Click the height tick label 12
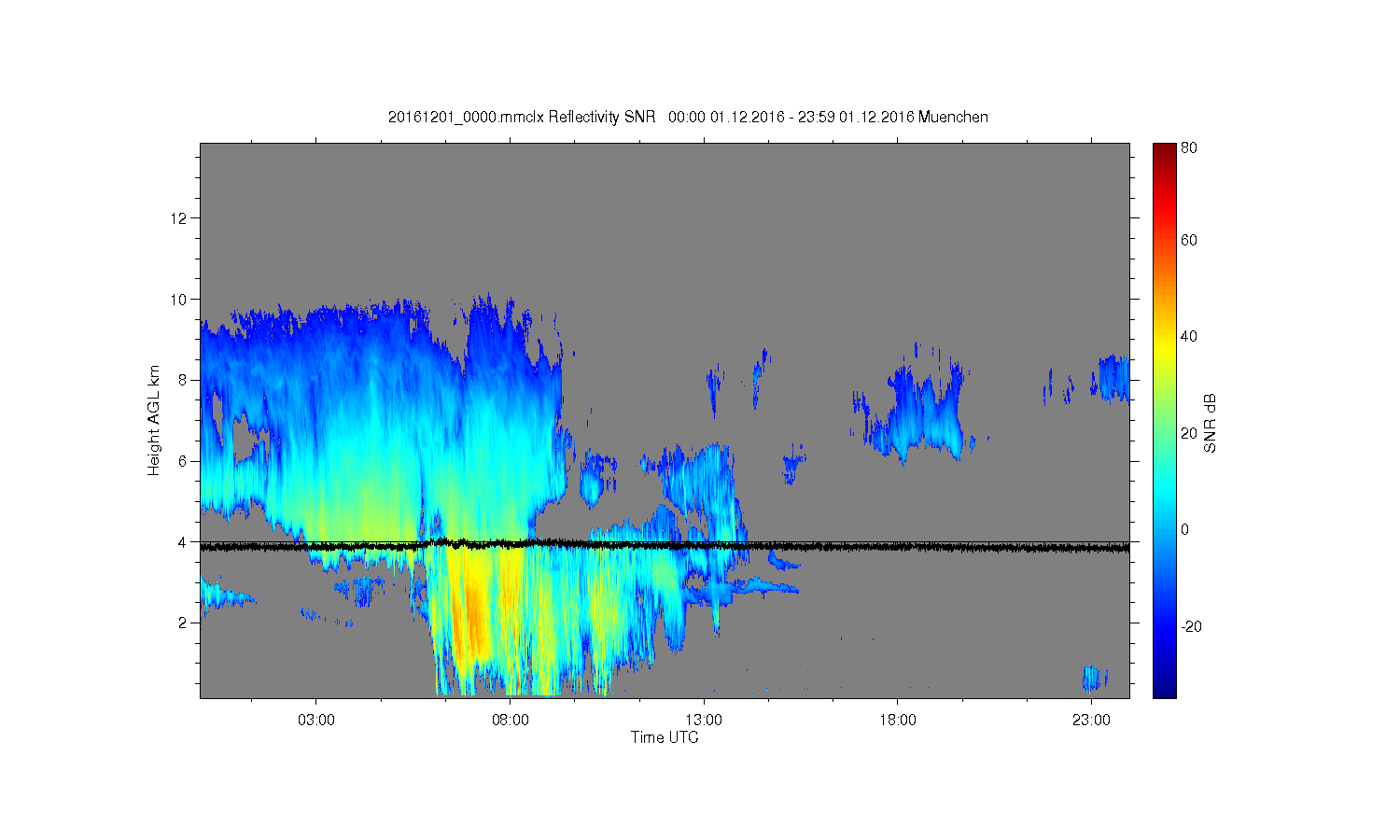This screenshot has height=840, width=1400. [181, 218]
